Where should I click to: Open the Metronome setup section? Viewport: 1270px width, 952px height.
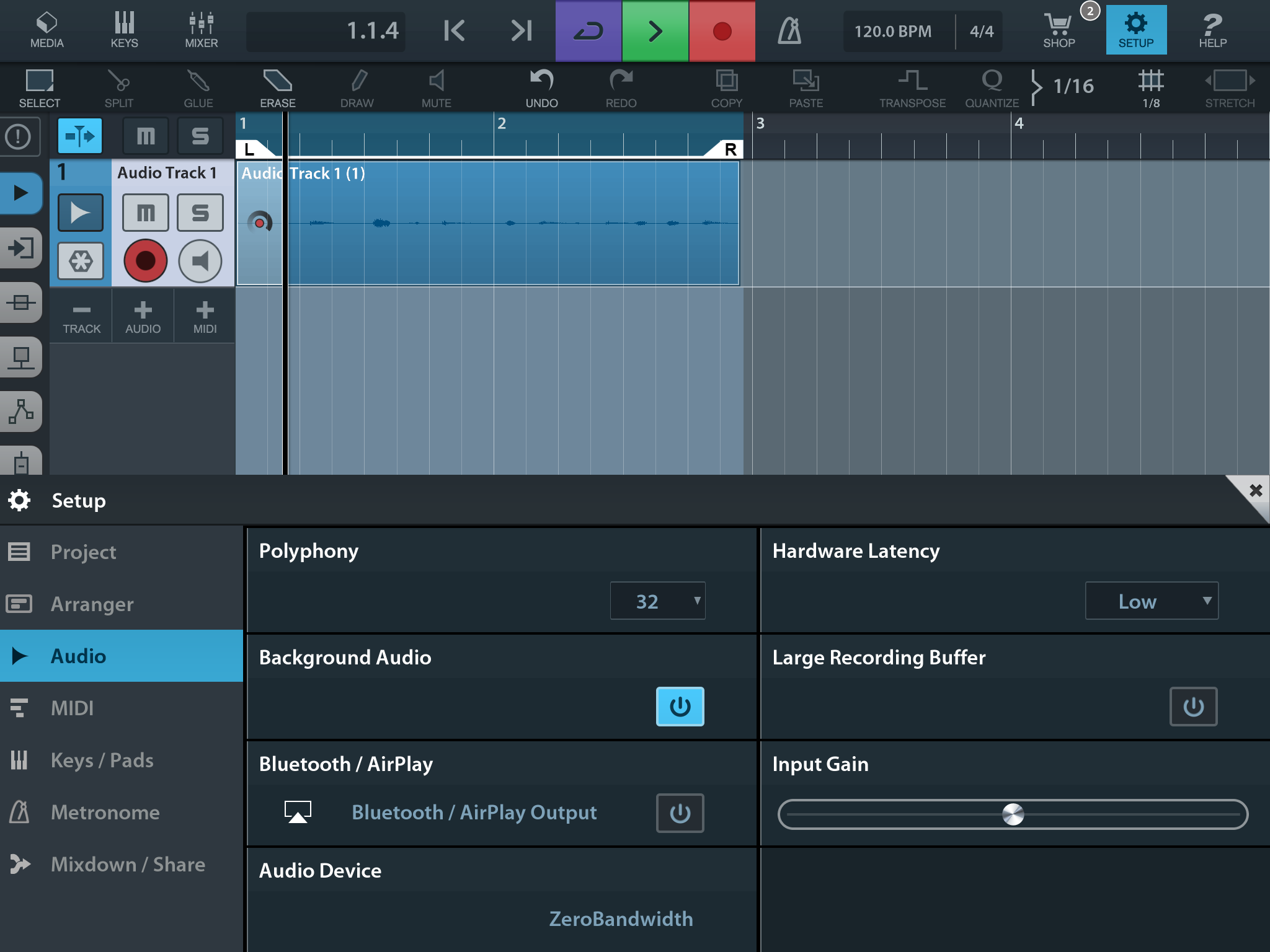(x=122, y=812)
